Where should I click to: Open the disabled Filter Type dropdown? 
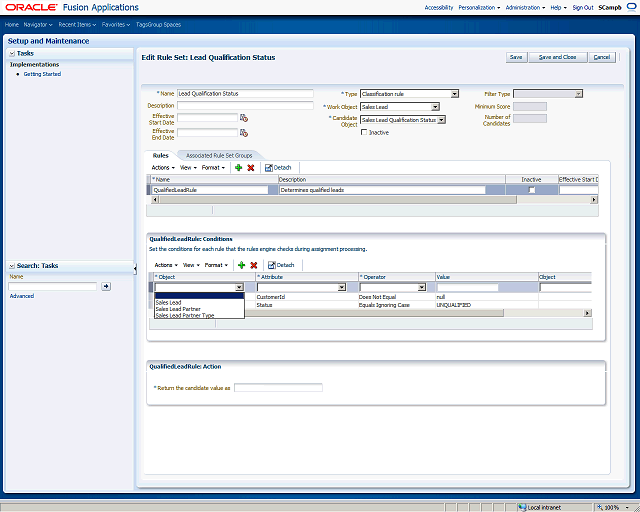click(x=578, y=94)
